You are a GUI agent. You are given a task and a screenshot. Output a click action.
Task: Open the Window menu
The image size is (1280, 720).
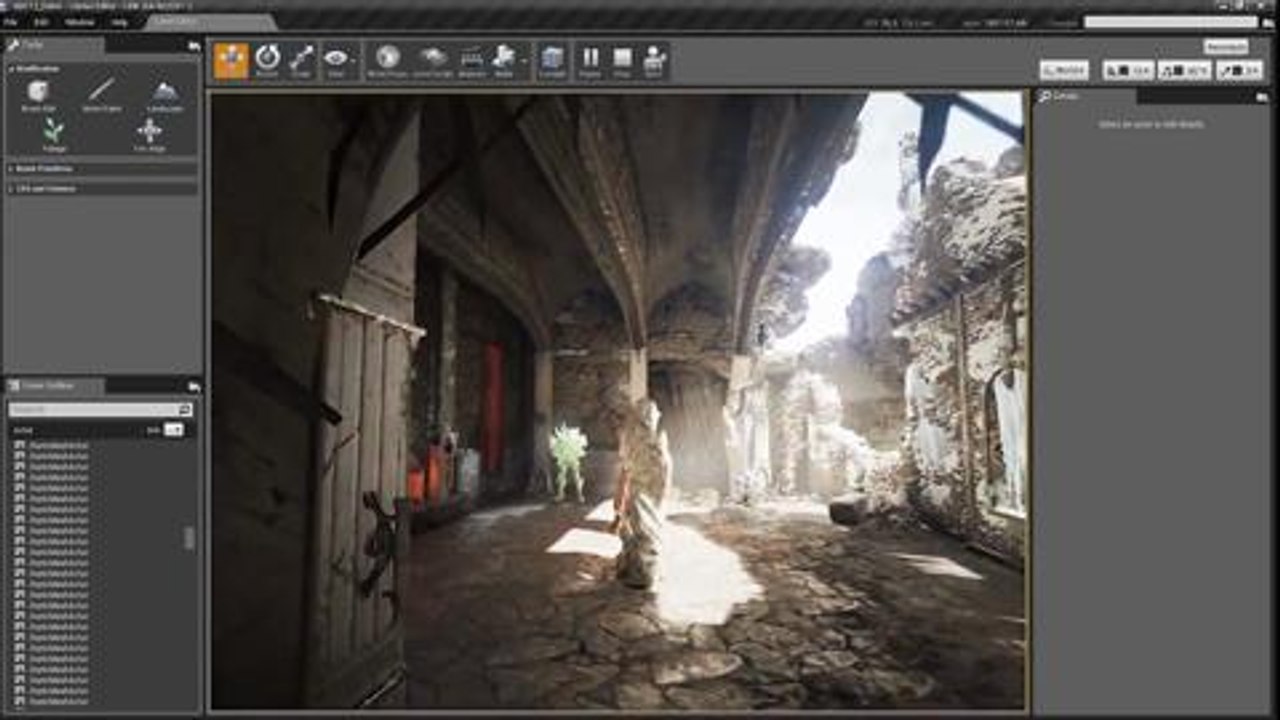pos(78,22)
